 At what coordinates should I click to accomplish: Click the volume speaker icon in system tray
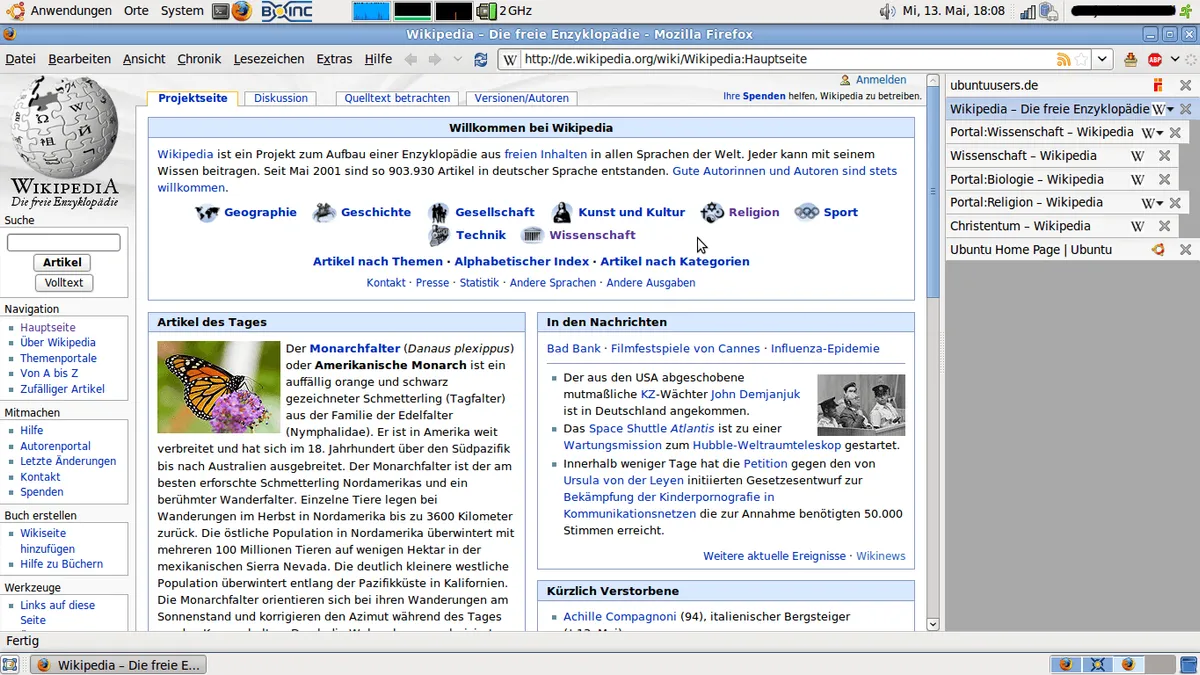pos(887,11)
